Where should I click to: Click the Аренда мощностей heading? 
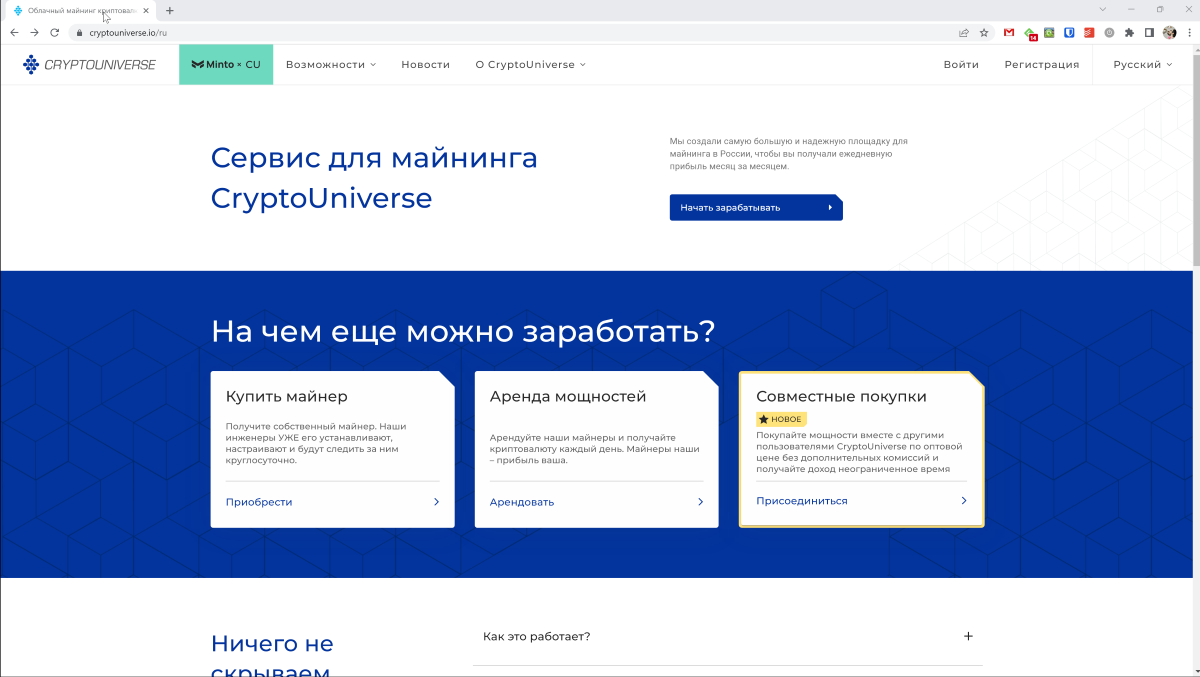coord(568,396)
